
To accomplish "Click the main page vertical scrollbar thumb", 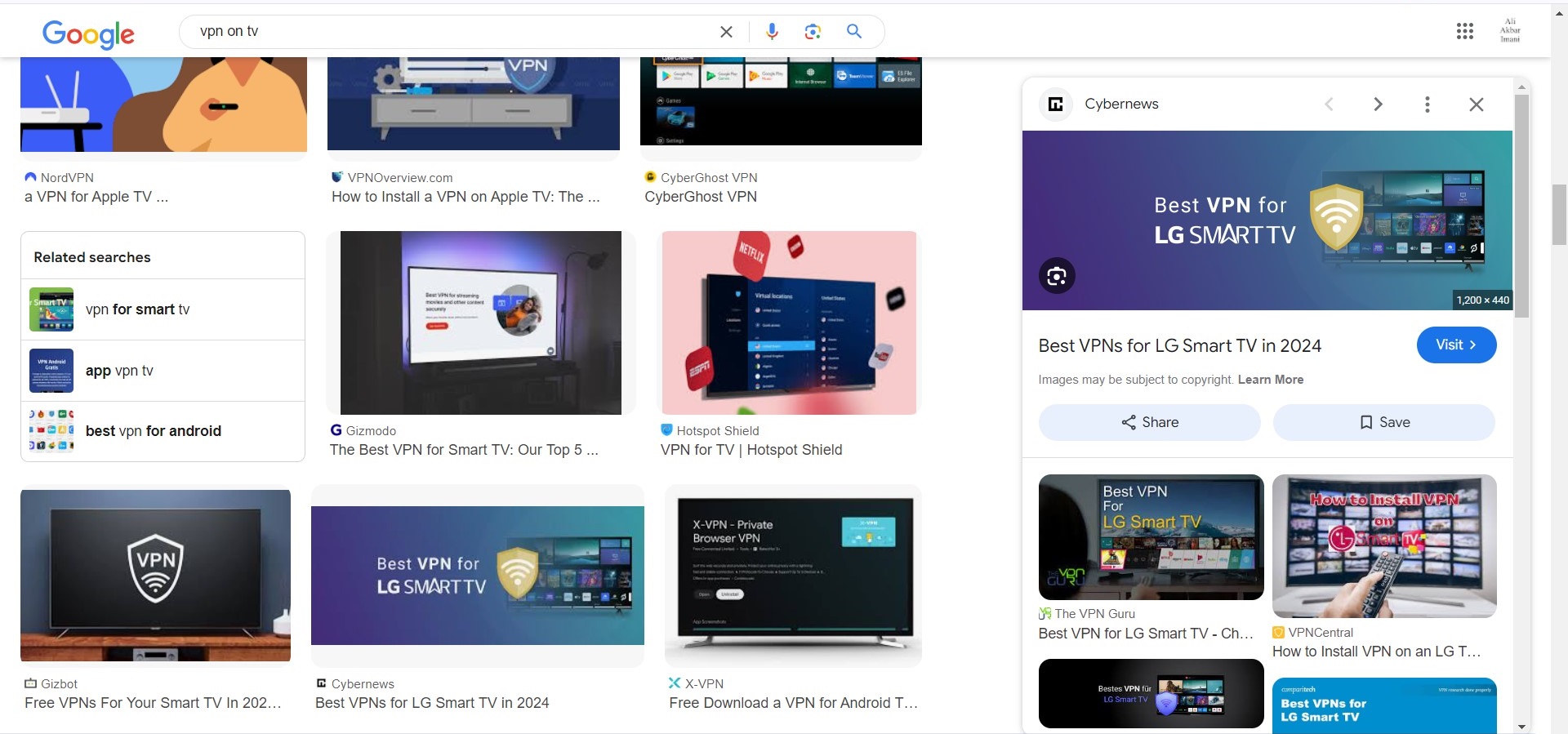I will (x=1559, y=214).
